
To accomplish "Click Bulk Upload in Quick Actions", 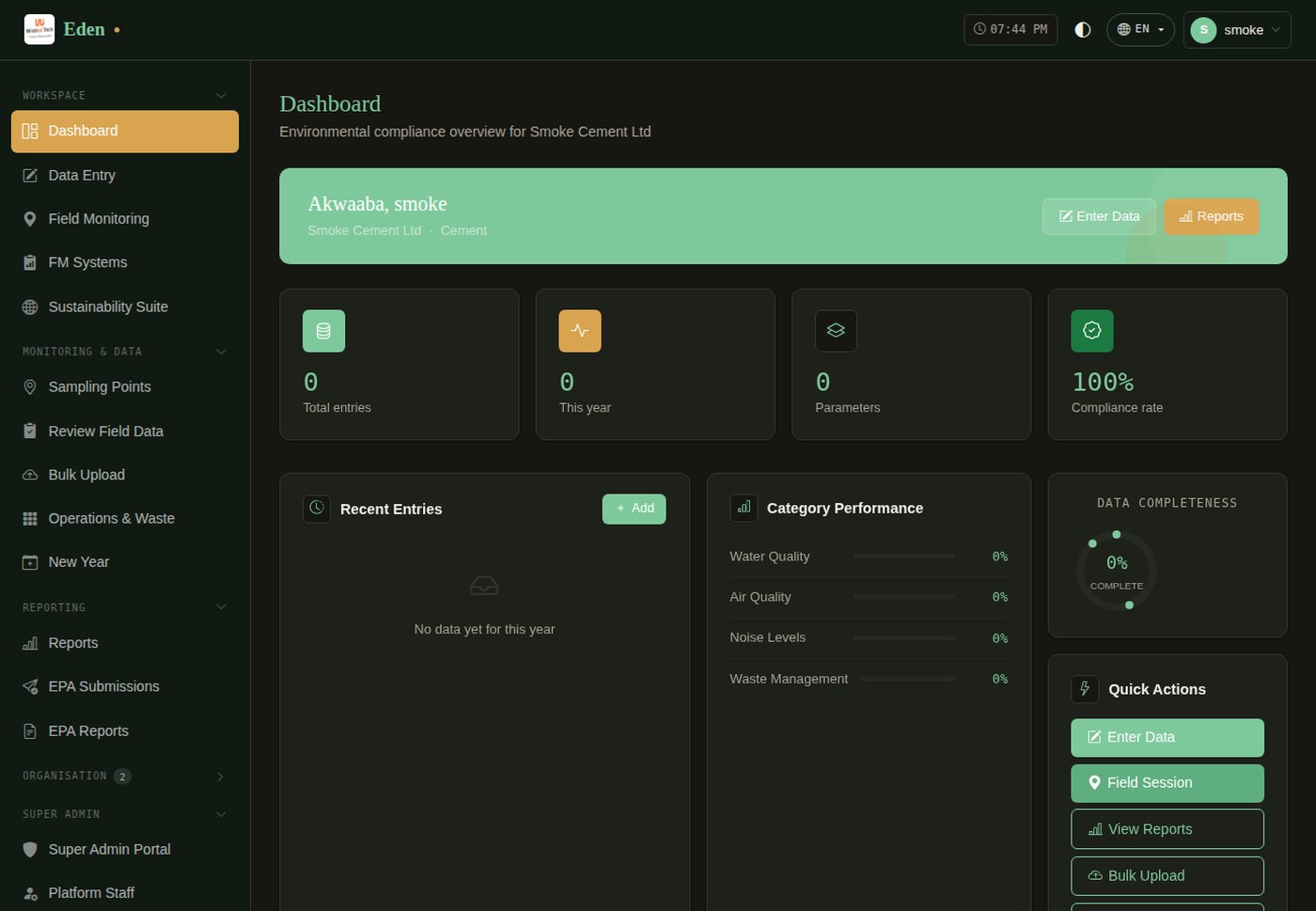I will coord(1167,876).
